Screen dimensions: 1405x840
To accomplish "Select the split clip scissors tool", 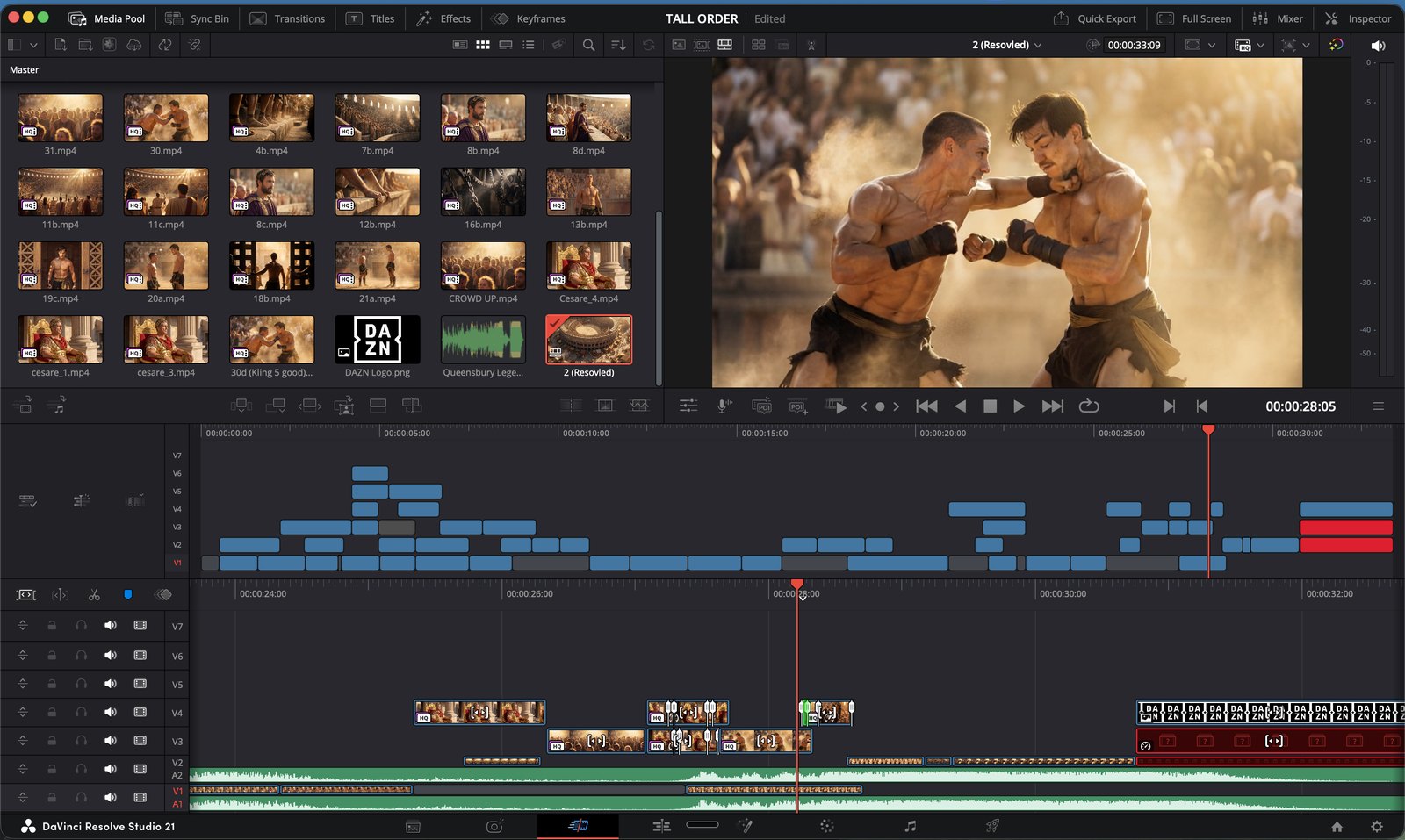I will [x=94, y=595].
